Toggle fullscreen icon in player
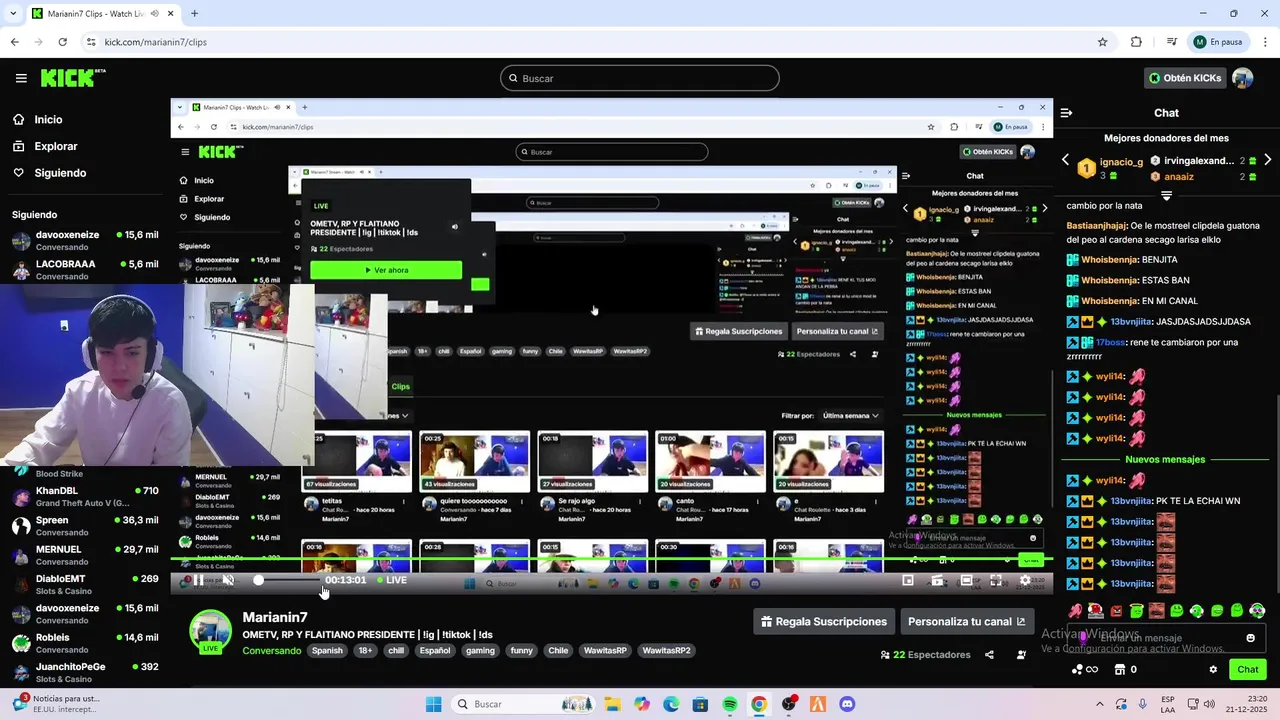1280x720 pixels. (x=996, y=580)
